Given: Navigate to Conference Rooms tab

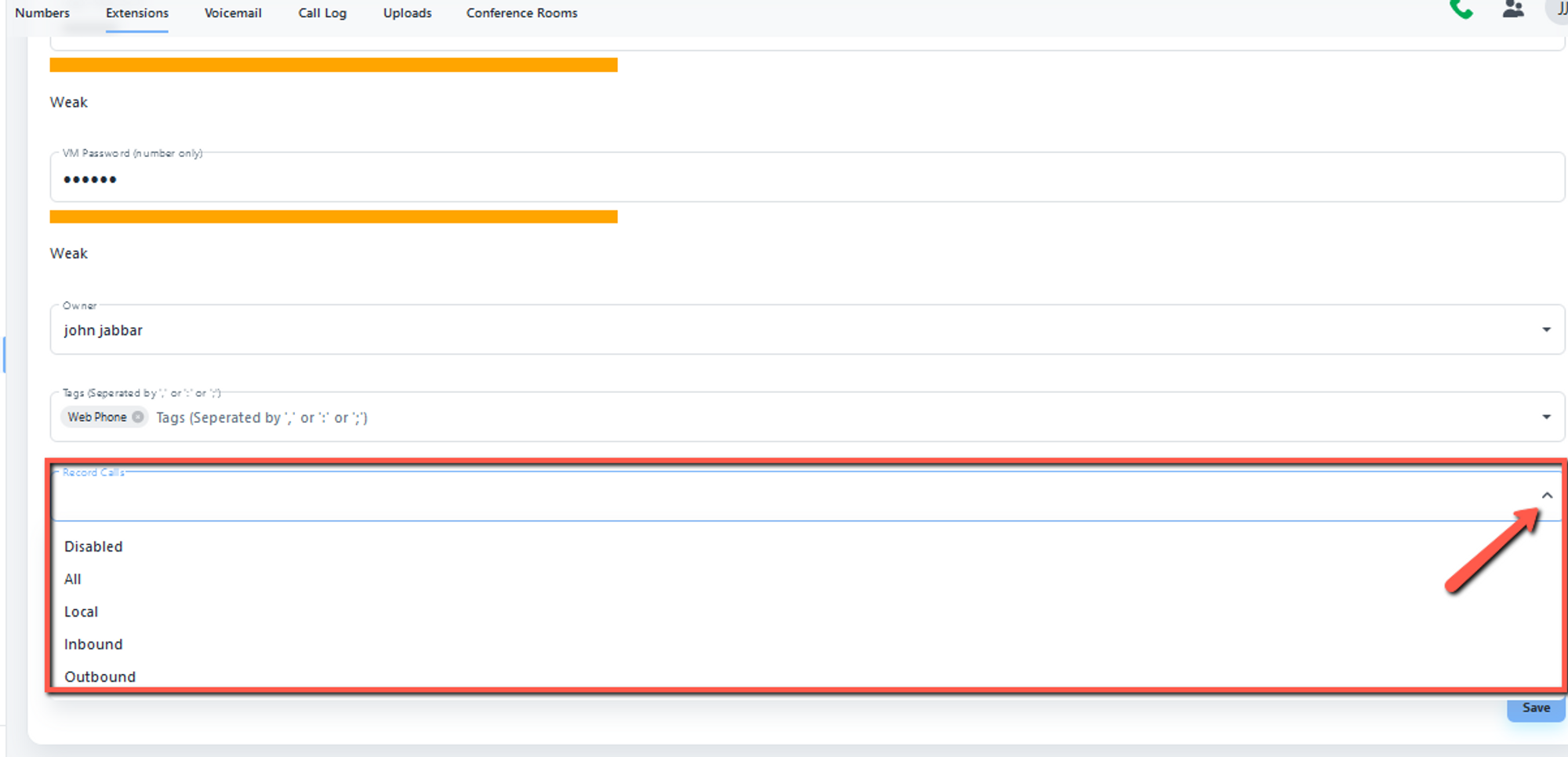Looking at the screenshot, I should [x=521, y=13].
